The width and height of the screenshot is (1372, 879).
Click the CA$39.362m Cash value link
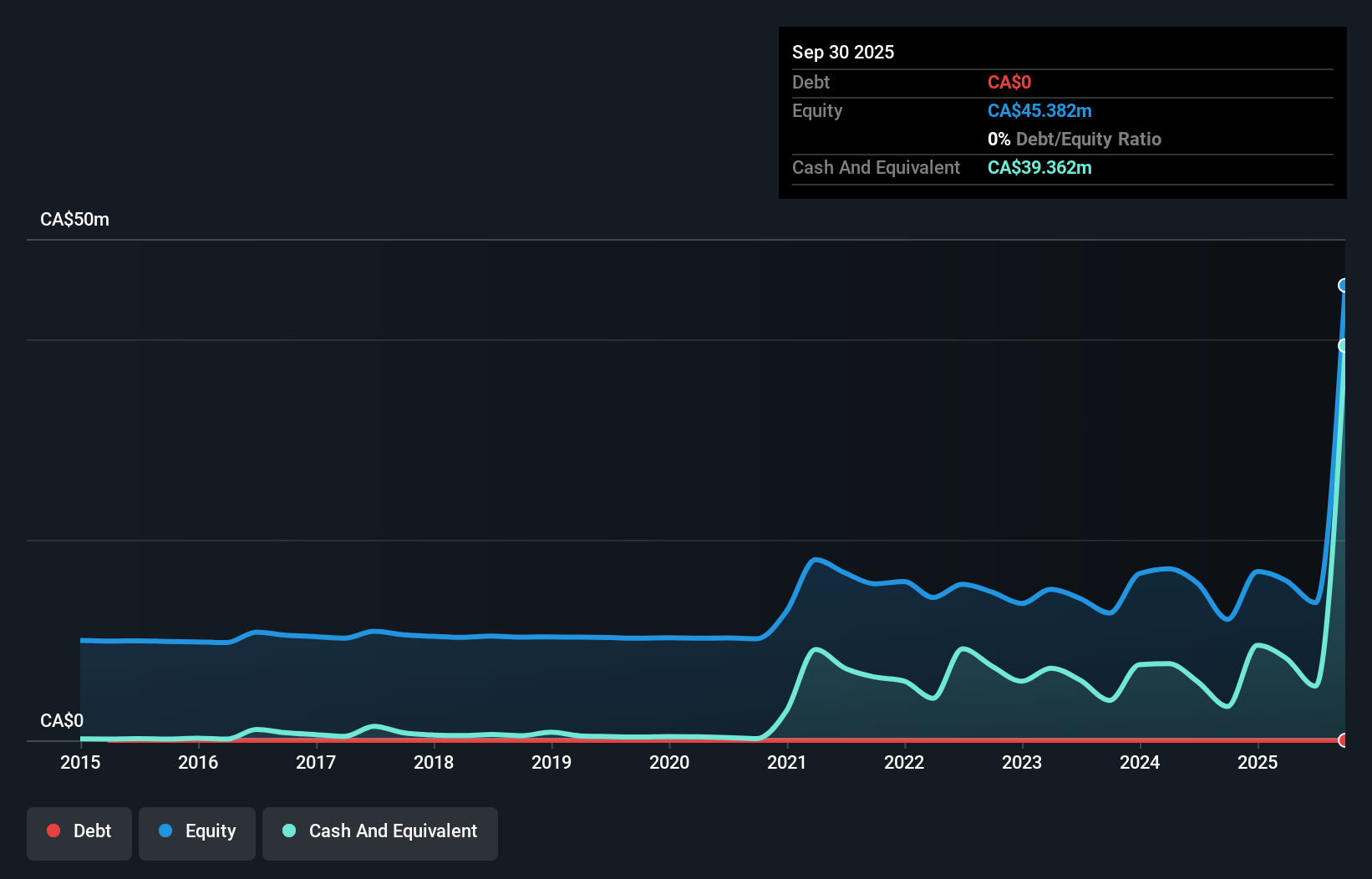coord(1039,168)
